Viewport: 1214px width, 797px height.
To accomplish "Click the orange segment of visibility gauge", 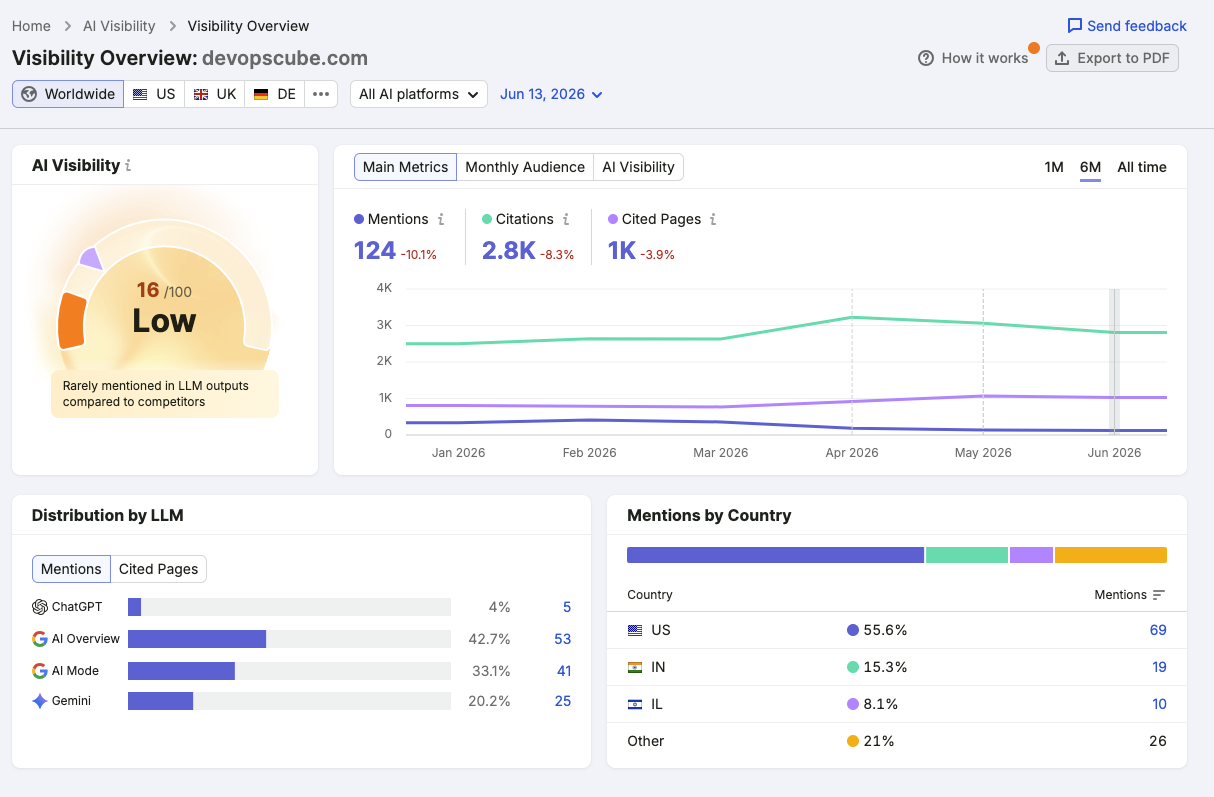I will tap(71, 320).
